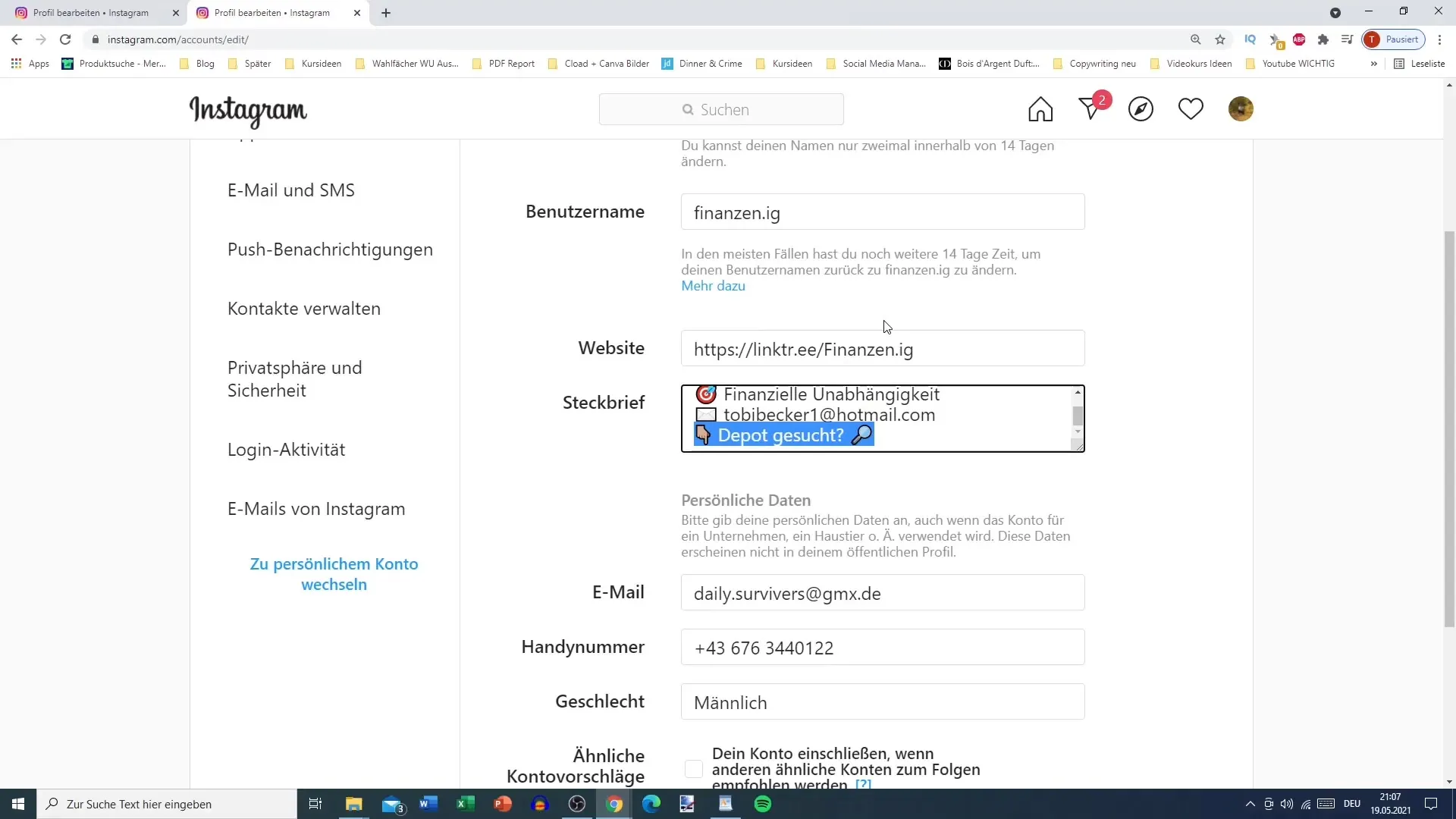Click the Handynummer field

(883, 647)
